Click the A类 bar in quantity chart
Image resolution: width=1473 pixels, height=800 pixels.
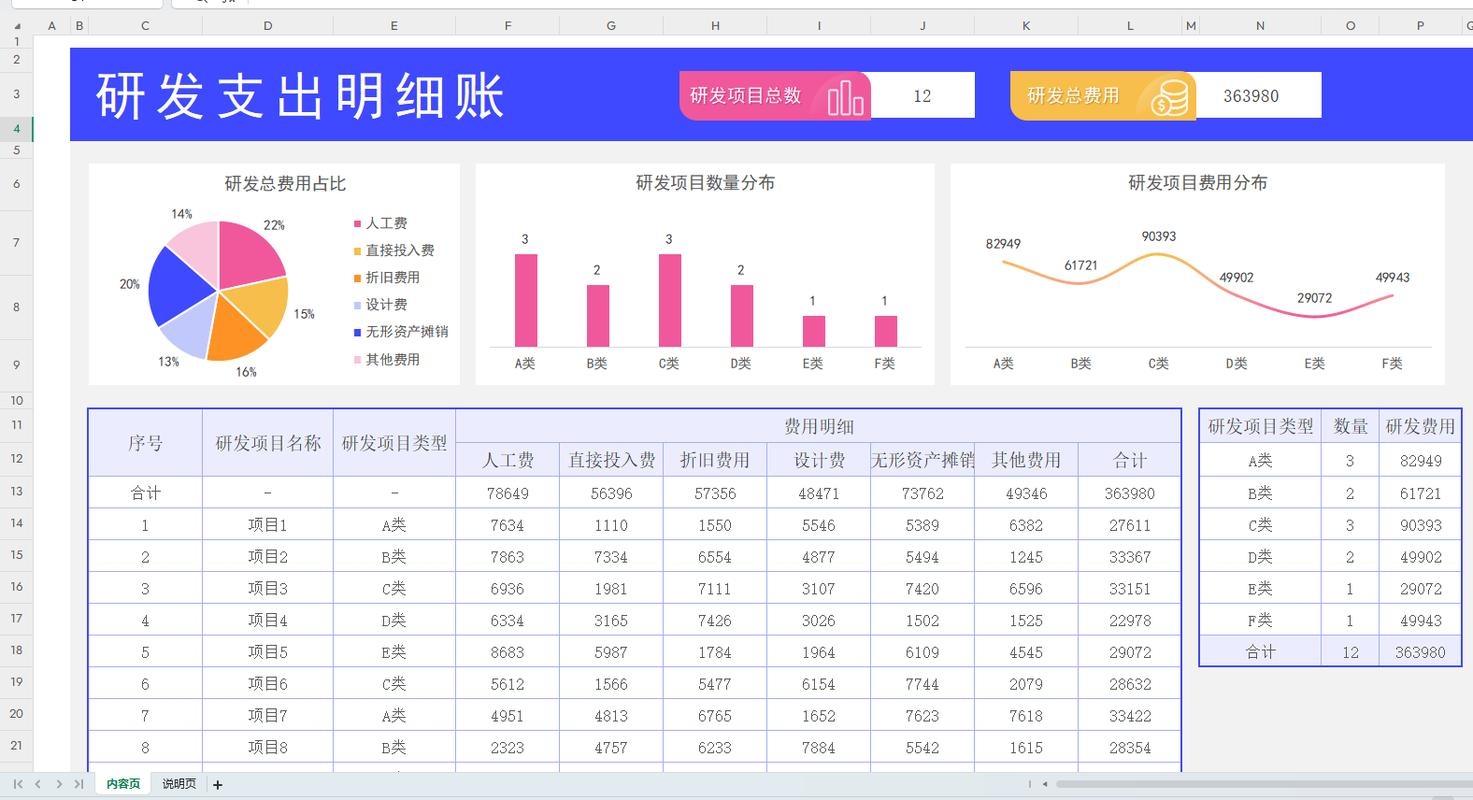(526, 300)
